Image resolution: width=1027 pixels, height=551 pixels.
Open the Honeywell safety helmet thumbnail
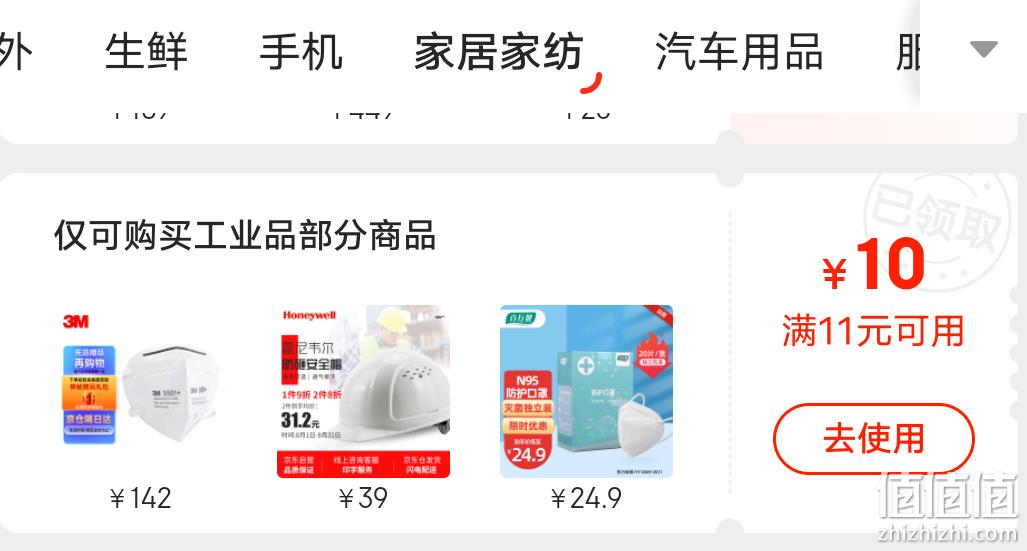coord(364,391)
